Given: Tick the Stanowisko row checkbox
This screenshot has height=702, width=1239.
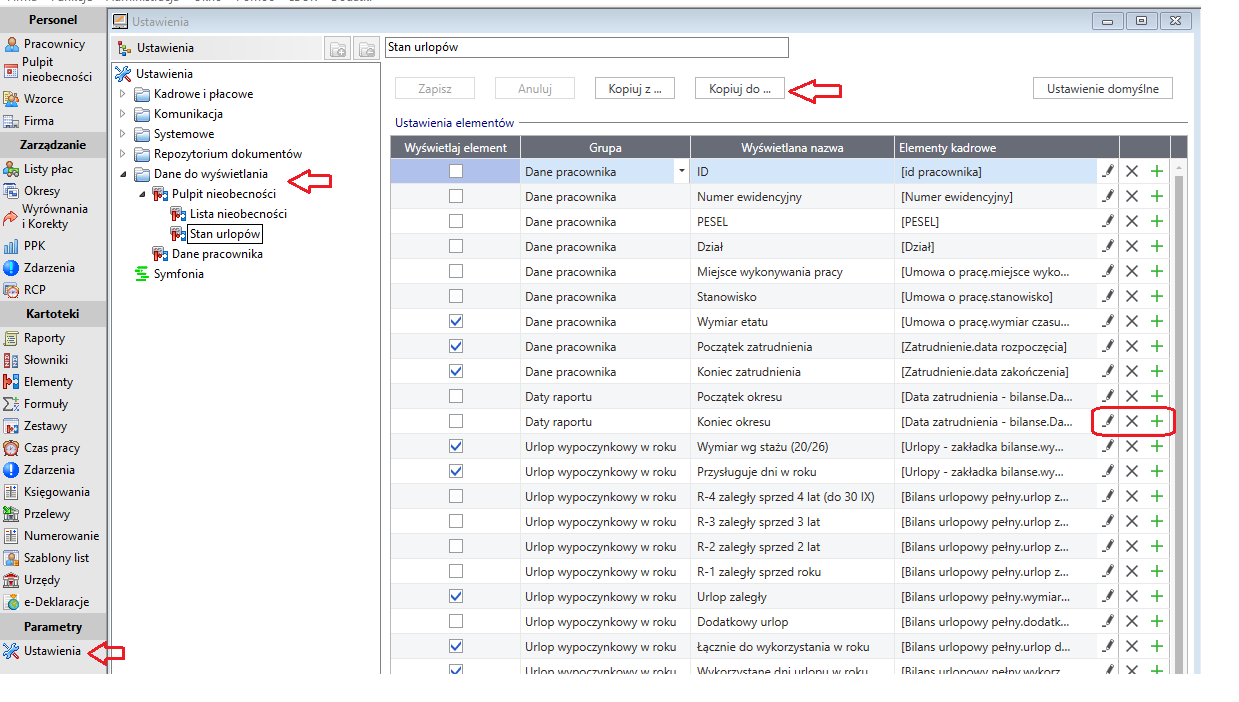Looking at the screenshot, I should tap(456, 296).
